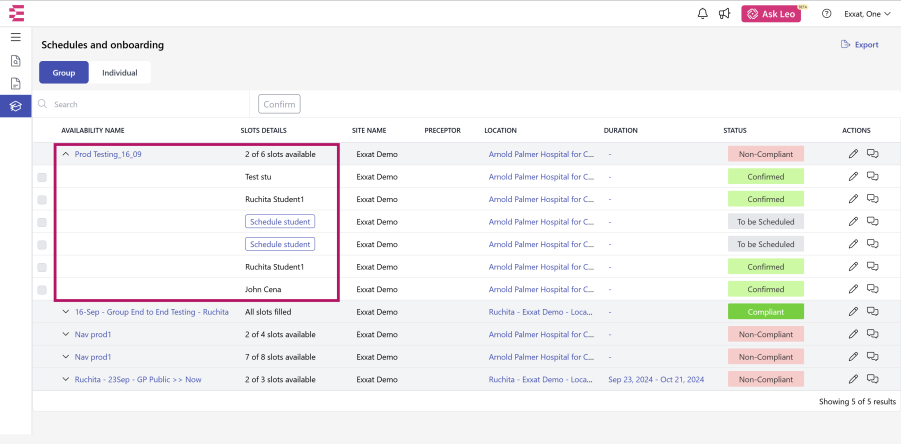Click Confirmed status for John Cena
The height and width of the screenshot is (444, 902).
click(x=766, y=289)
